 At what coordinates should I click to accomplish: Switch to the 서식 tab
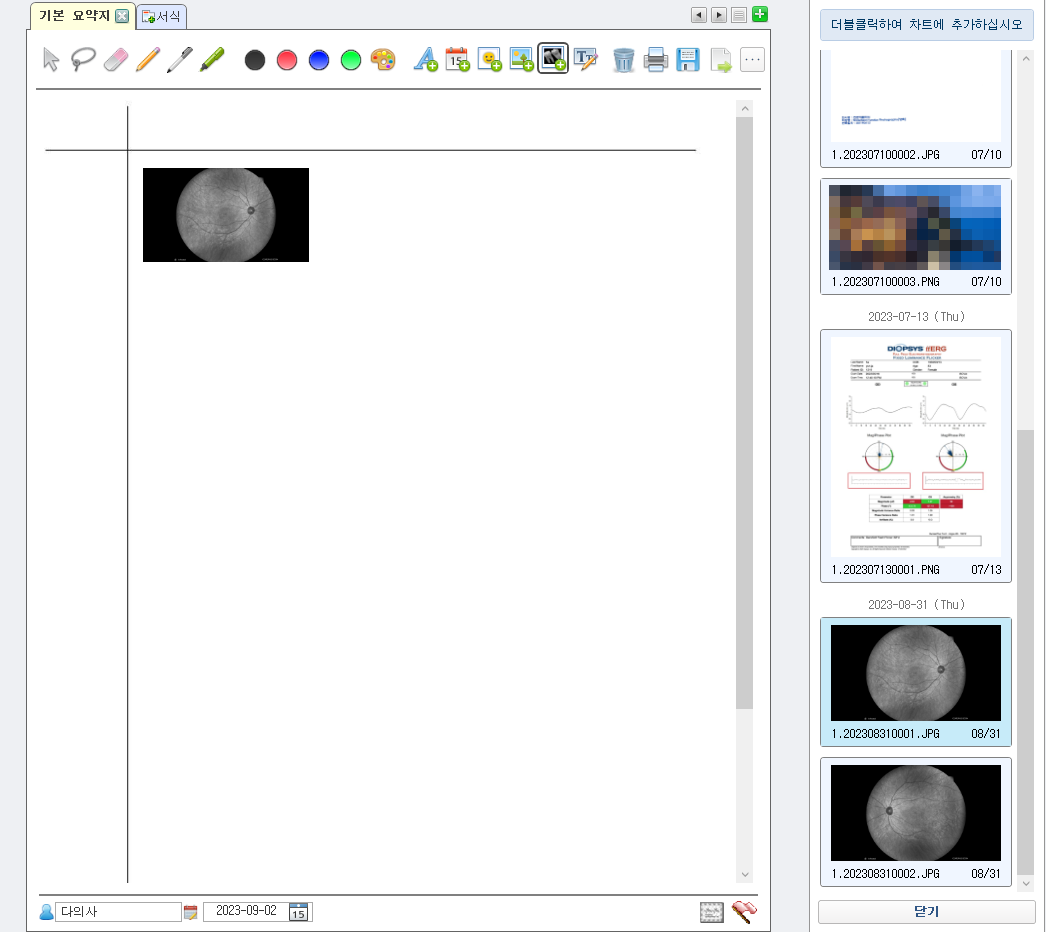(x=162, y=16)
